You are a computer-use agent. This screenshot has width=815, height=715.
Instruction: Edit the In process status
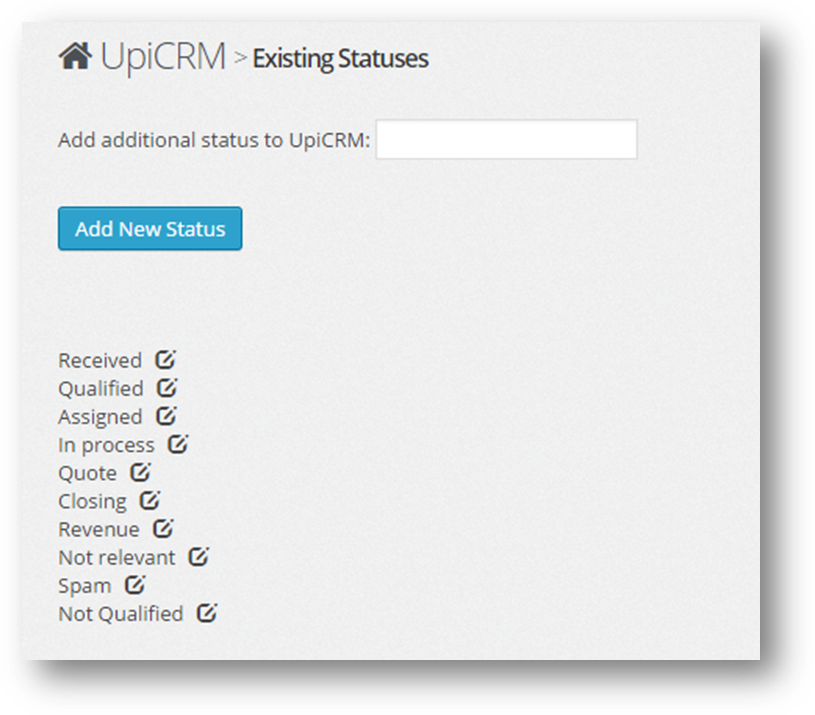coord(178,444)
